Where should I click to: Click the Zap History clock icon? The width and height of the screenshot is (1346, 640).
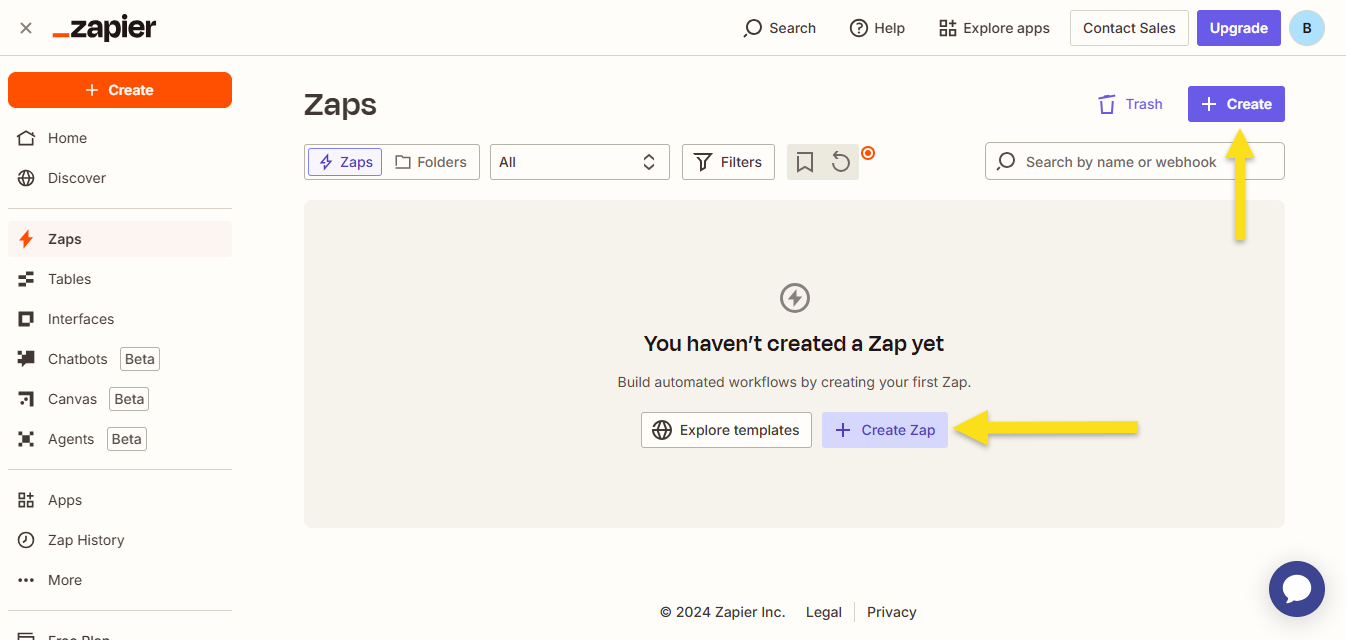(x=27, y=540)
